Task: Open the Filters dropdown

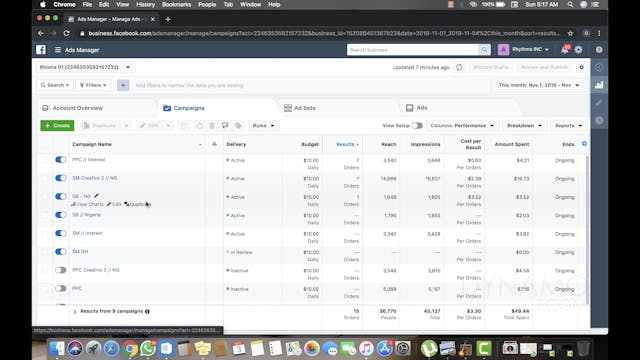Action: (93, 85)
